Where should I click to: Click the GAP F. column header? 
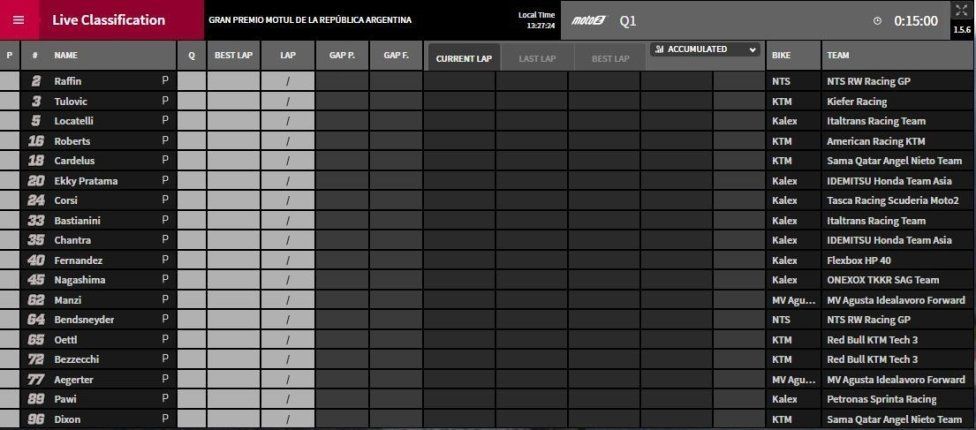coord(396,55)
